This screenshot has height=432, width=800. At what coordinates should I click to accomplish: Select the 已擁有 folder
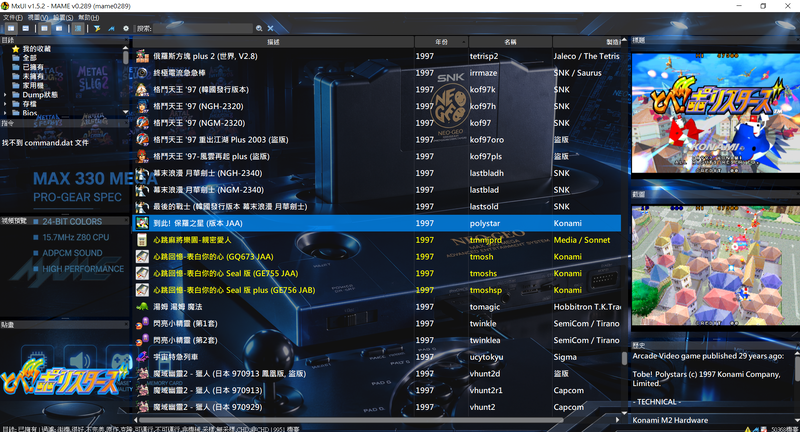point(29,67)
